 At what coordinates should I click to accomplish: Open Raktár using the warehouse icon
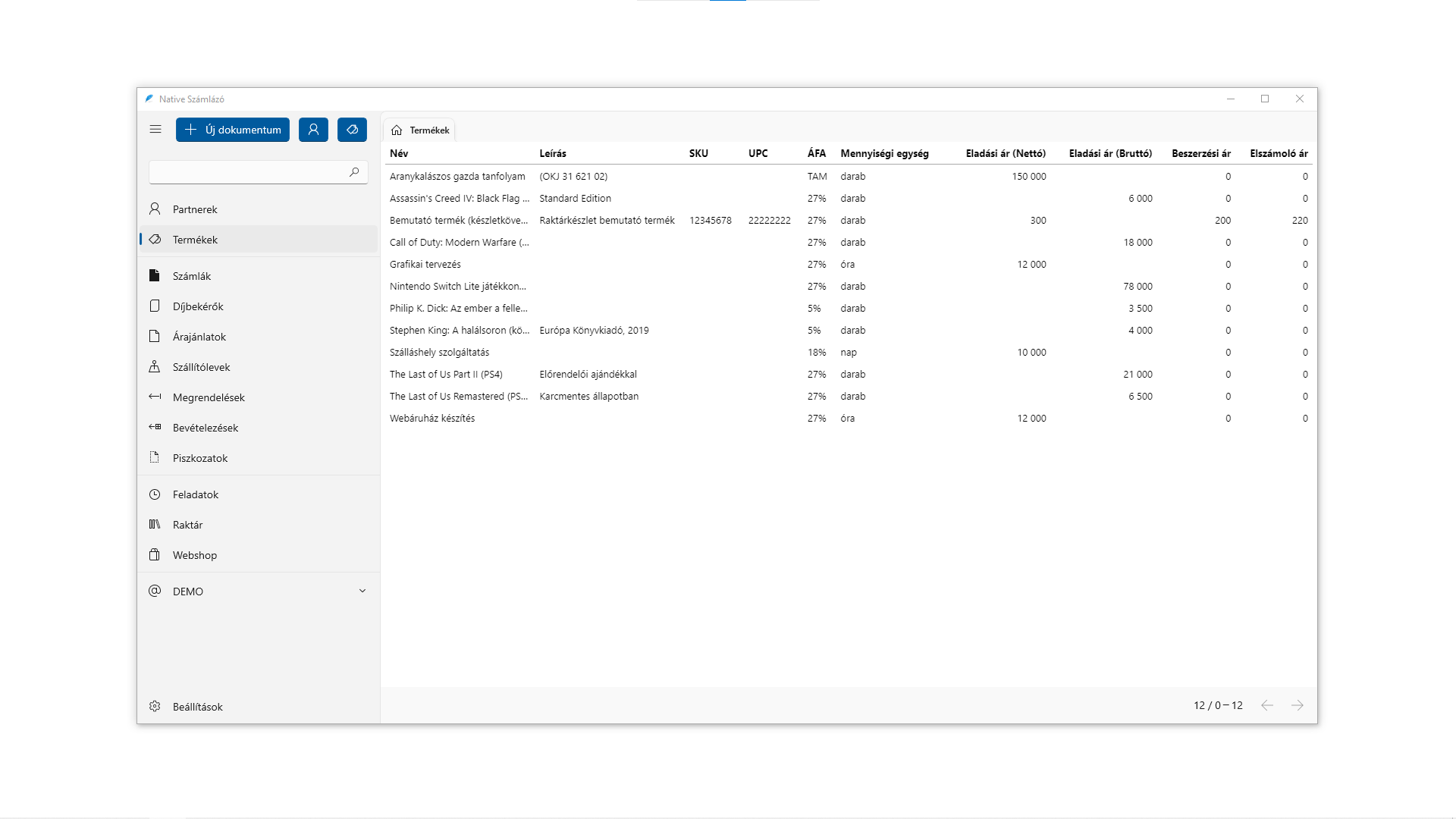click(x=155, y=524)
